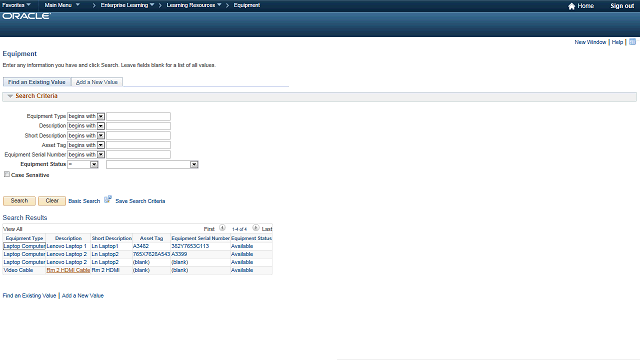Sort by Equipment Status column header
640x360 pixels.
click(251, 238)
